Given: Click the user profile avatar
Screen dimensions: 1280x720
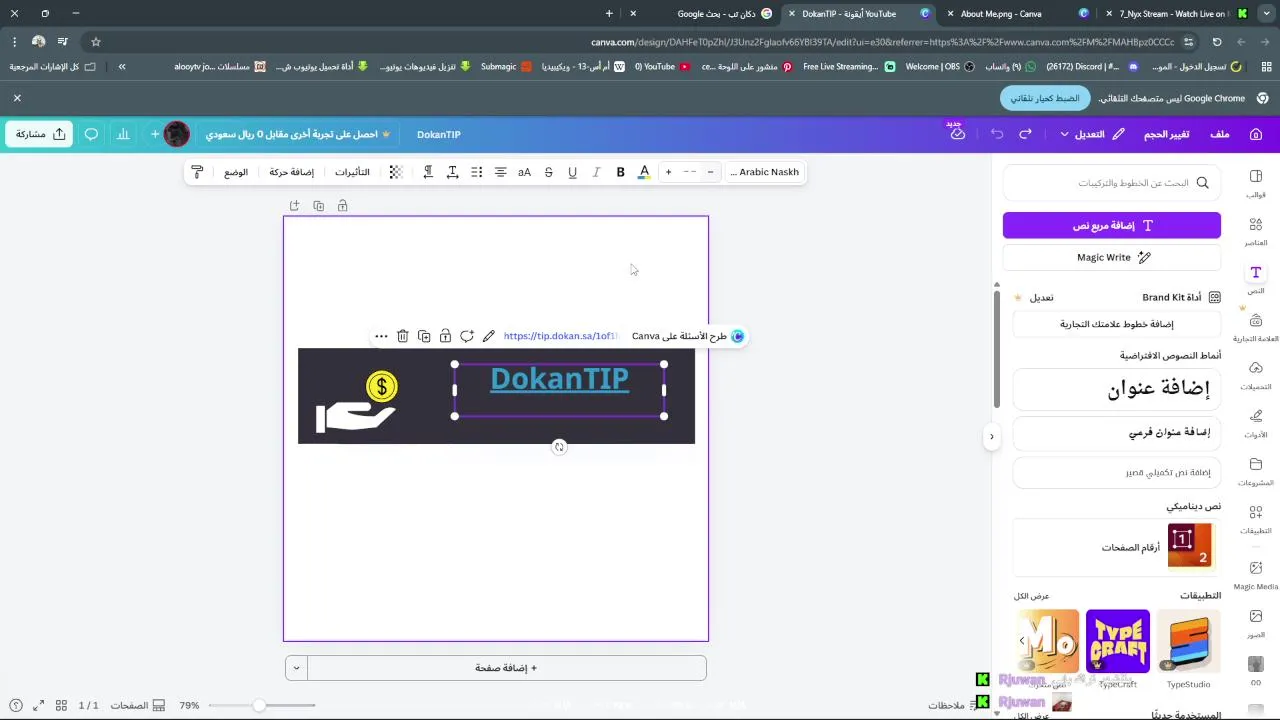Looking at the screenshot, I should pyautogui.click(x=176, y=134).
